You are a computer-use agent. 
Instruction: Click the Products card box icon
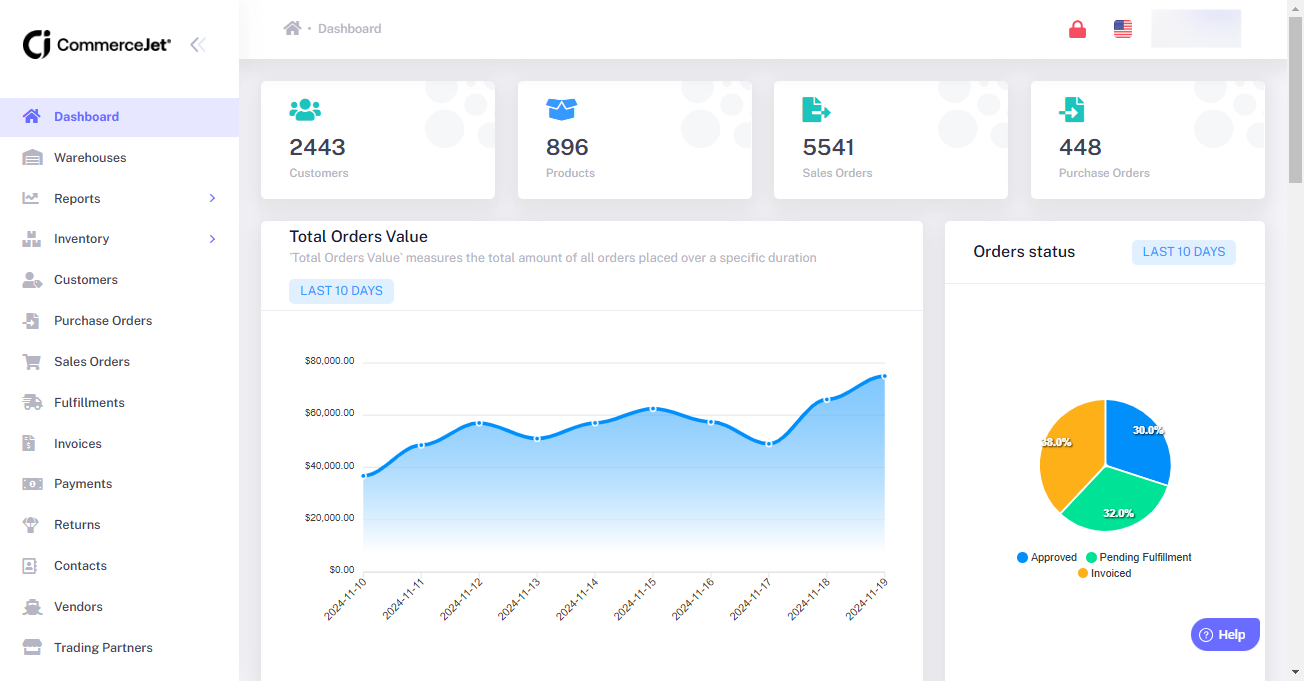click(x=562, y=109)
